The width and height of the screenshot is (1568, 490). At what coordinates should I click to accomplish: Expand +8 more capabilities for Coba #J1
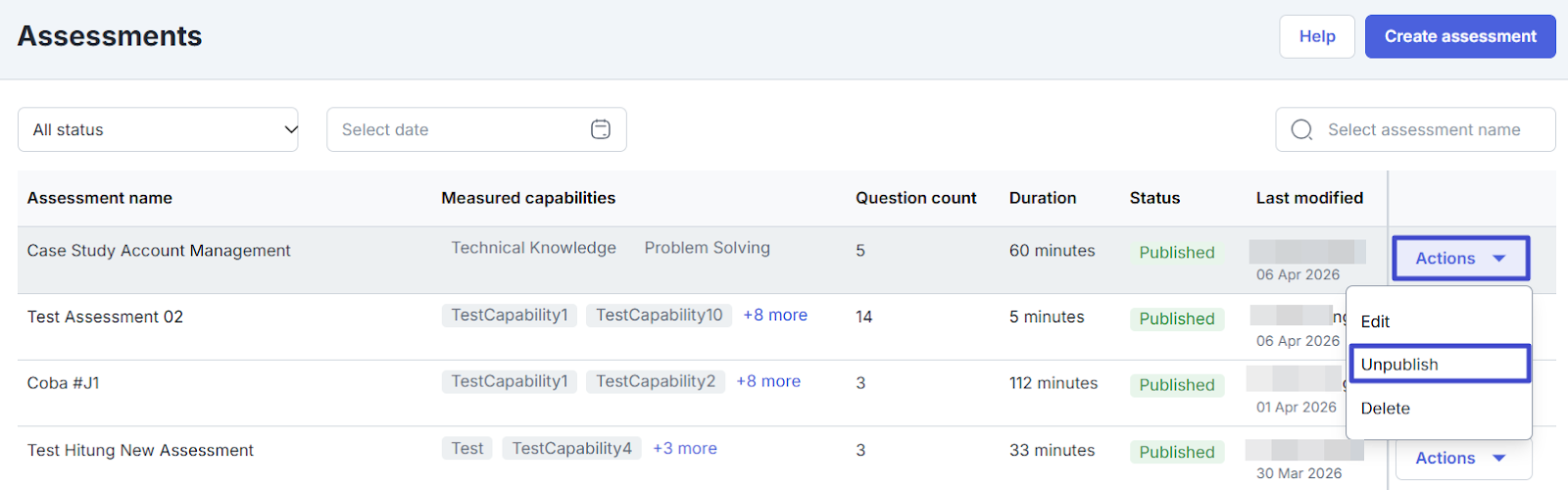768,382
